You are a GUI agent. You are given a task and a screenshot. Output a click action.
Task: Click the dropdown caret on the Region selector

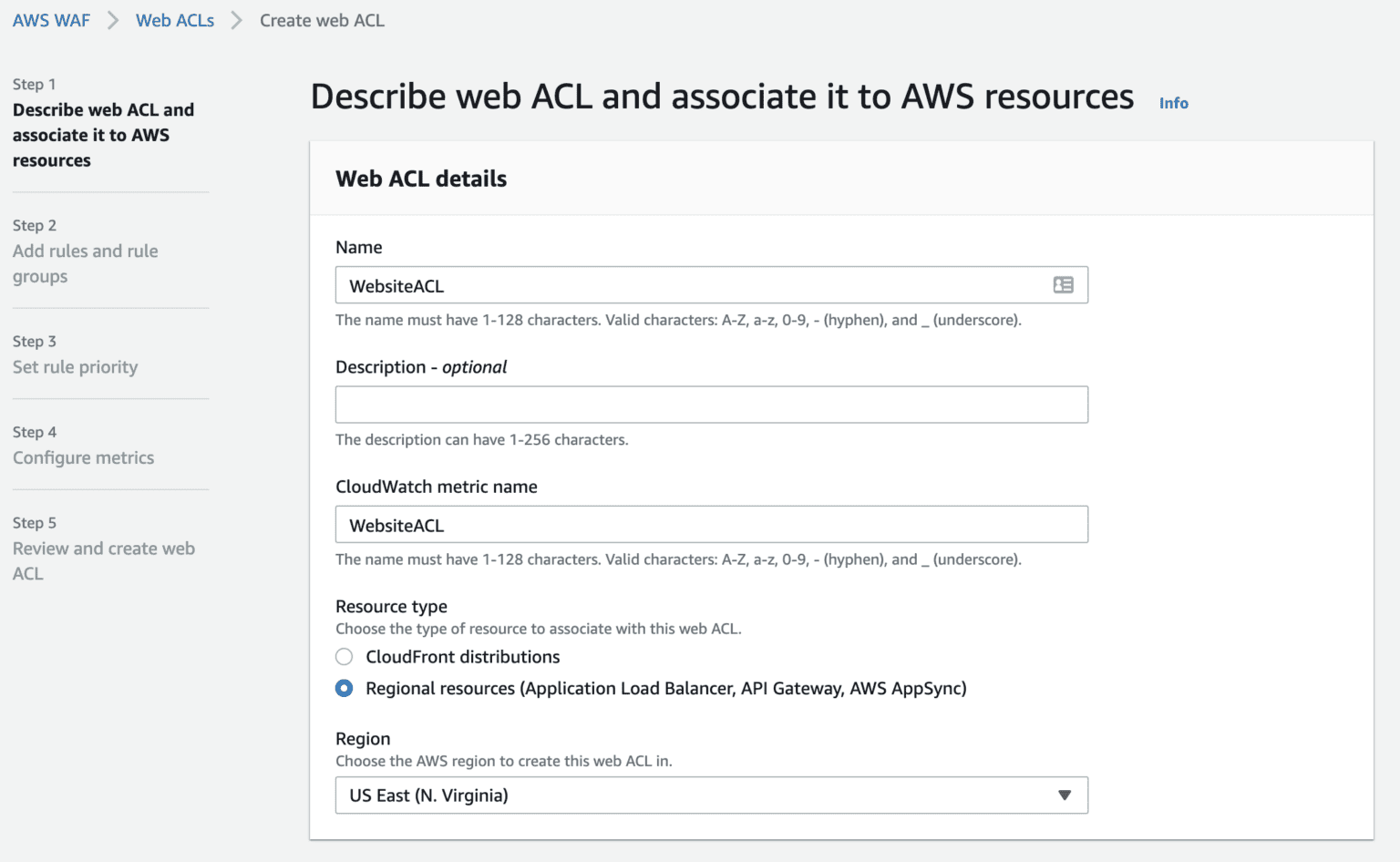(1064, 795)
